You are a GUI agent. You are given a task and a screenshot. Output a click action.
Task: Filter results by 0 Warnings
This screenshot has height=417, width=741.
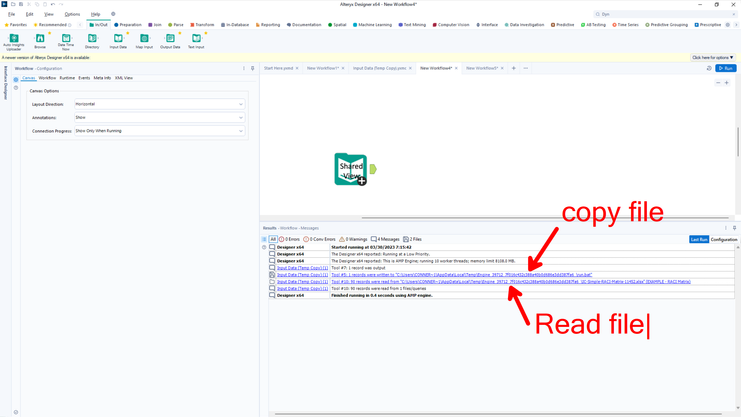353,239
